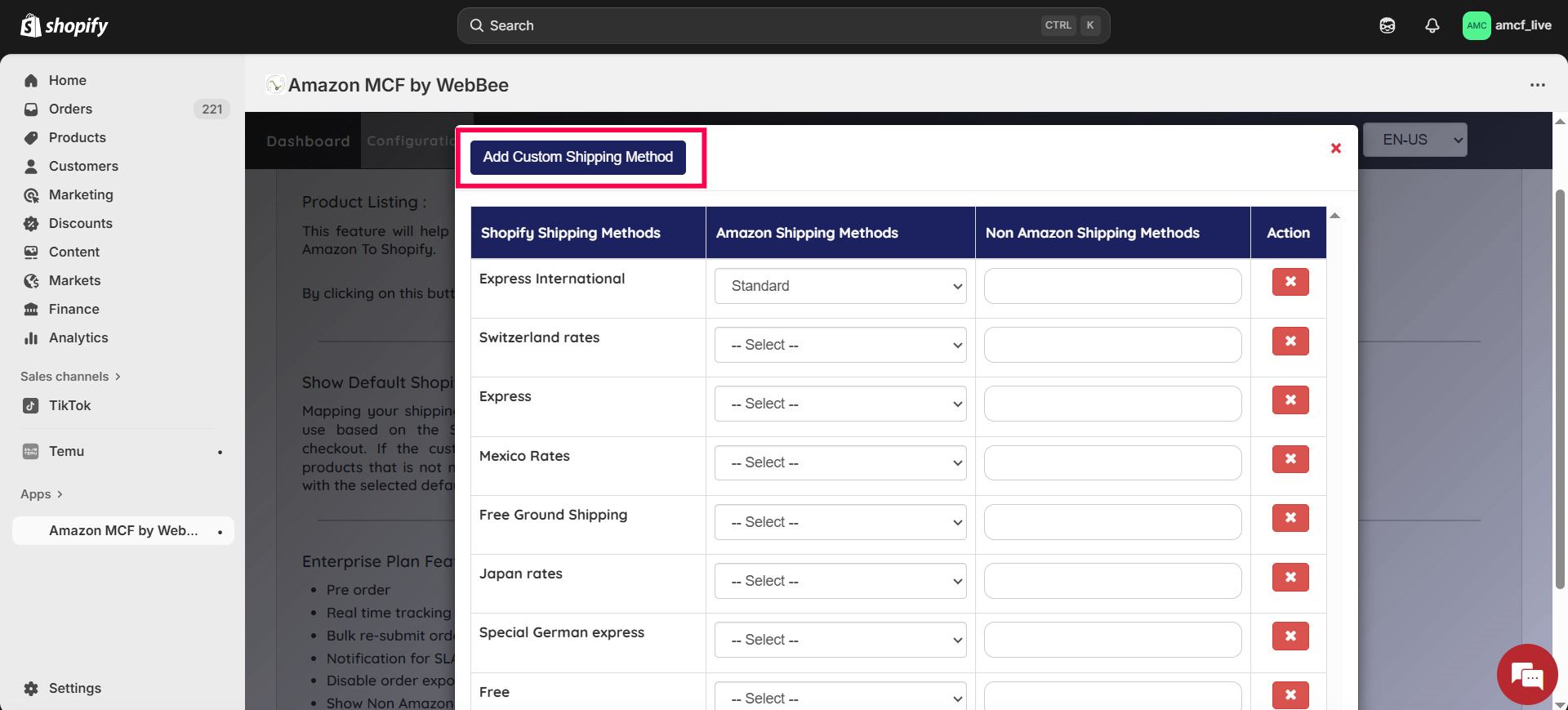Click Add Custom Shipping Method button
Image resolution: width=1568 pixels, height=710 pixels.
(x=577, y=157)
